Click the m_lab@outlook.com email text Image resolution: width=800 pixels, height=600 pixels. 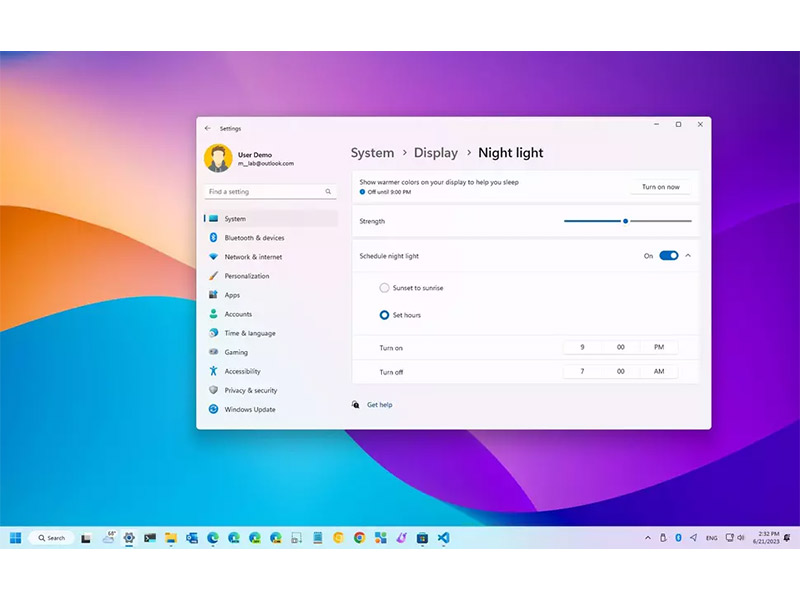[x=266, y=163]
